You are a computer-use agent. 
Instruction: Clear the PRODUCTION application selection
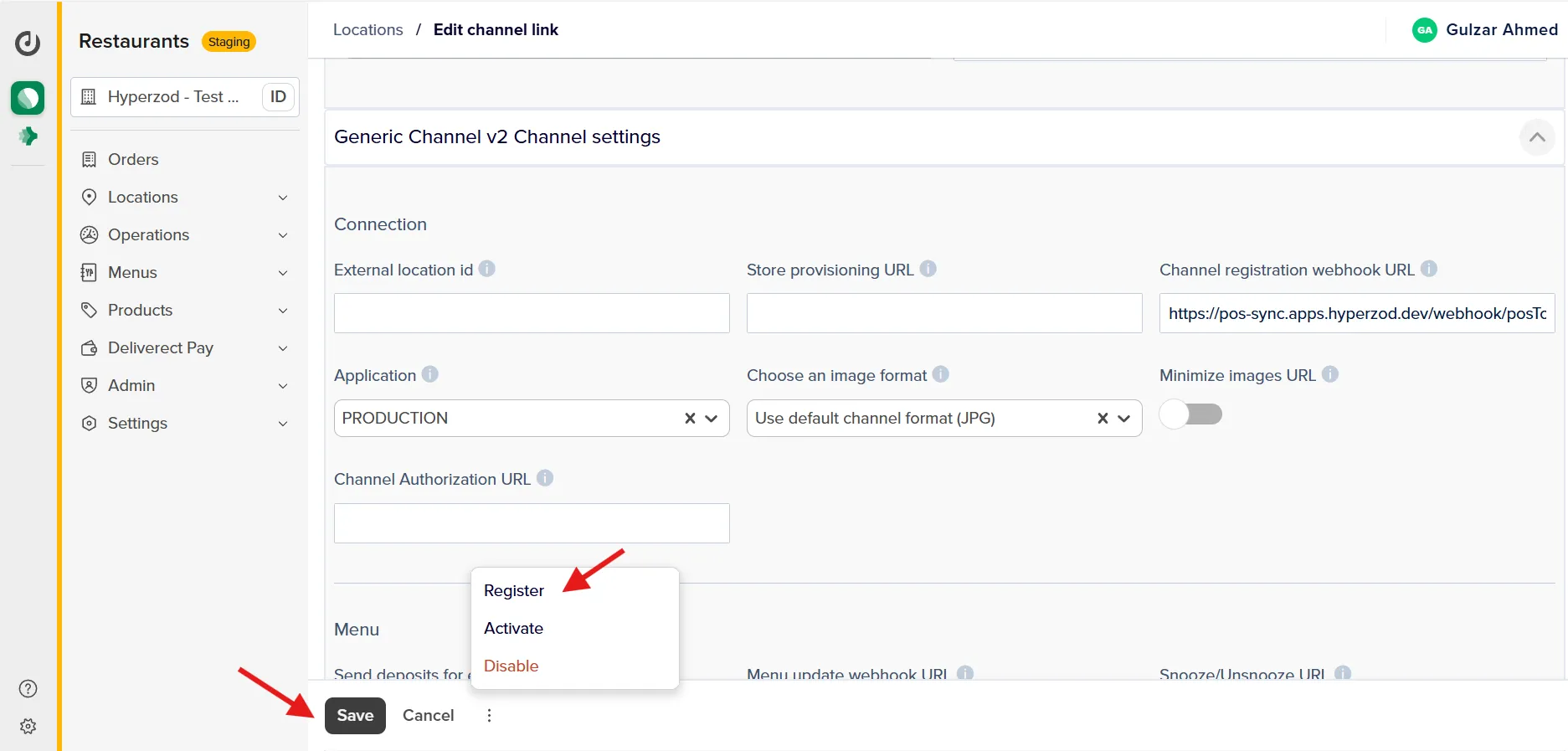click(690, 418)
